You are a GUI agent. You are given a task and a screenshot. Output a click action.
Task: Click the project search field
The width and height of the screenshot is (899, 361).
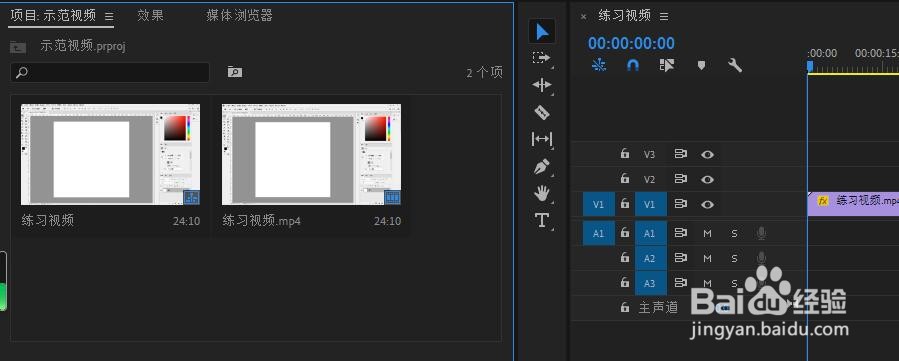(x=110, y=73)
